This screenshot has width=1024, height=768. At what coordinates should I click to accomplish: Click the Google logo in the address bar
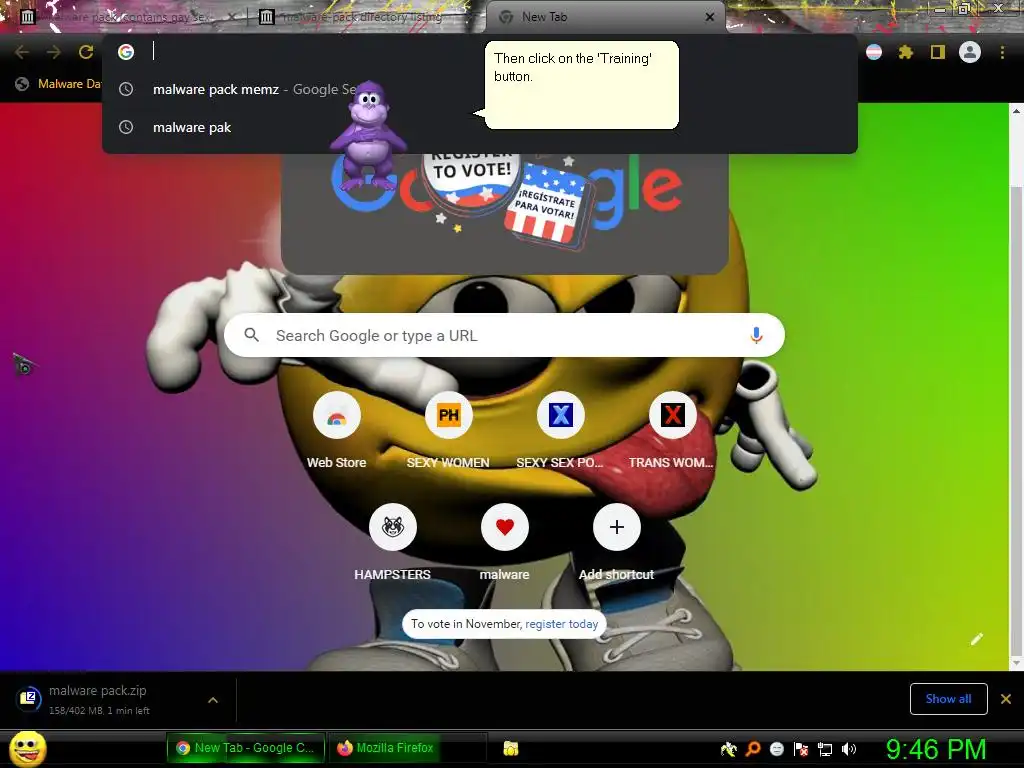tap(126, 52)
